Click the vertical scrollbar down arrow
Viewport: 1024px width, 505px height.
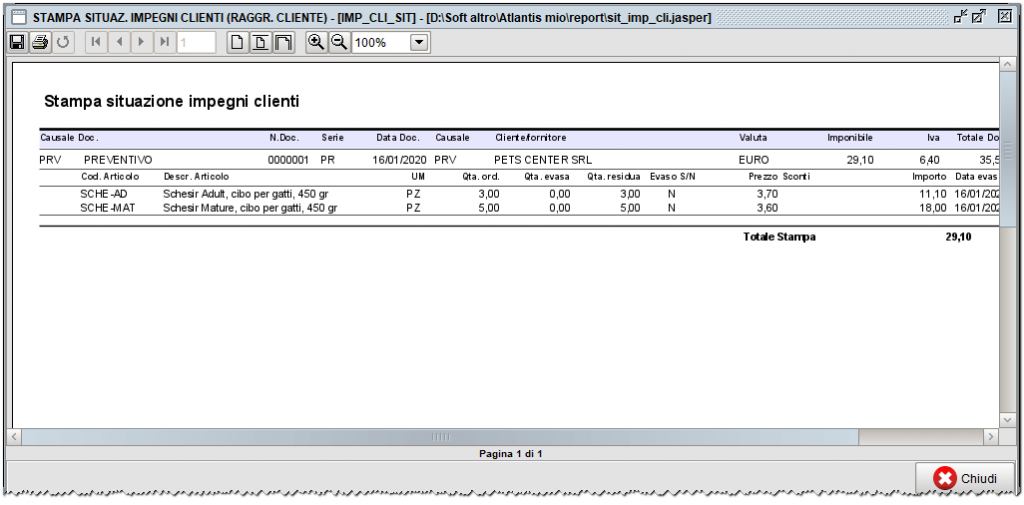[x=1007, y=418]
